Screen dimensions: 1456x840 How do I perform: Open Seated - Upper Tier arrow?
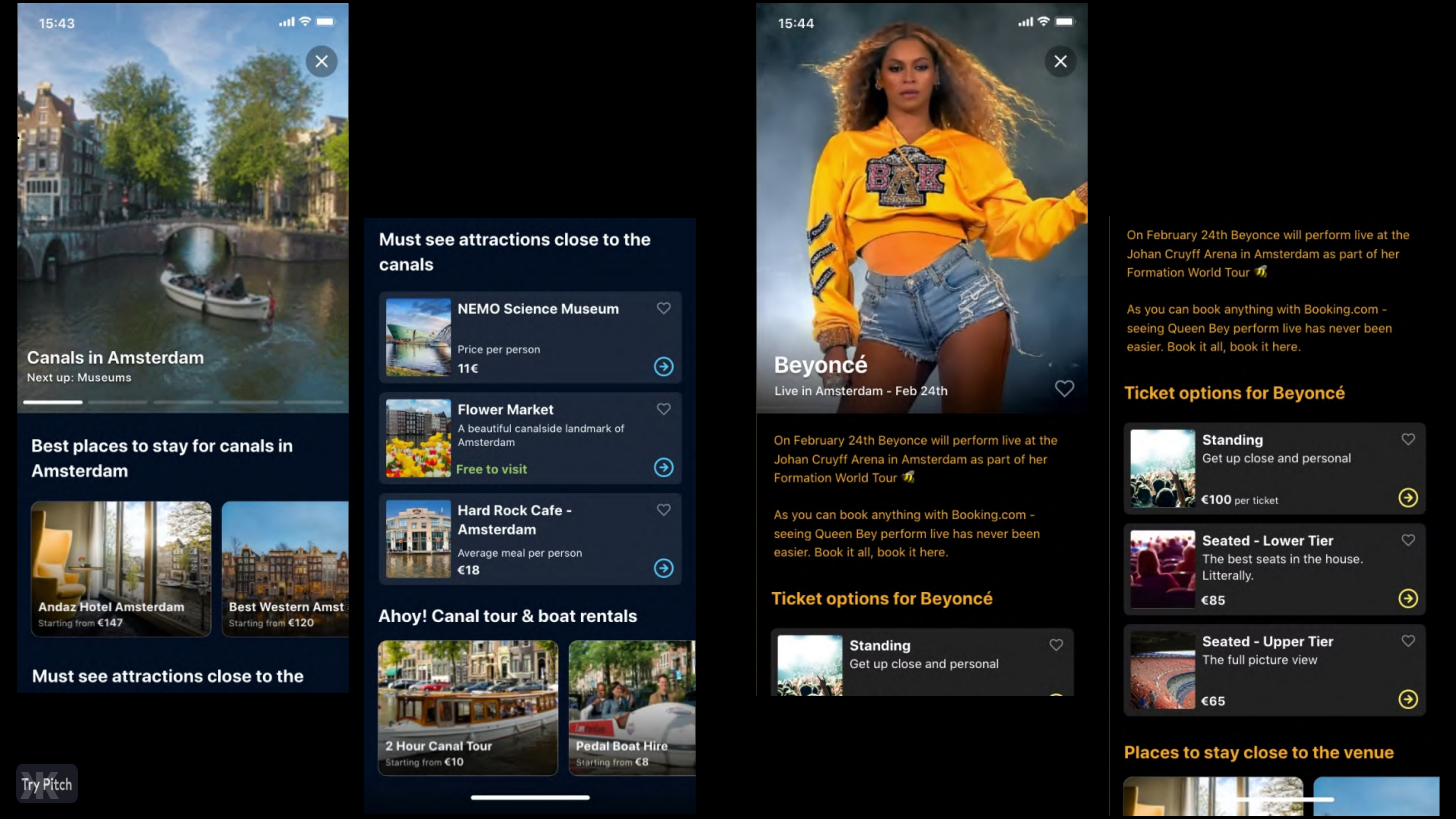pyautogui.click(x=1408, y=700)
